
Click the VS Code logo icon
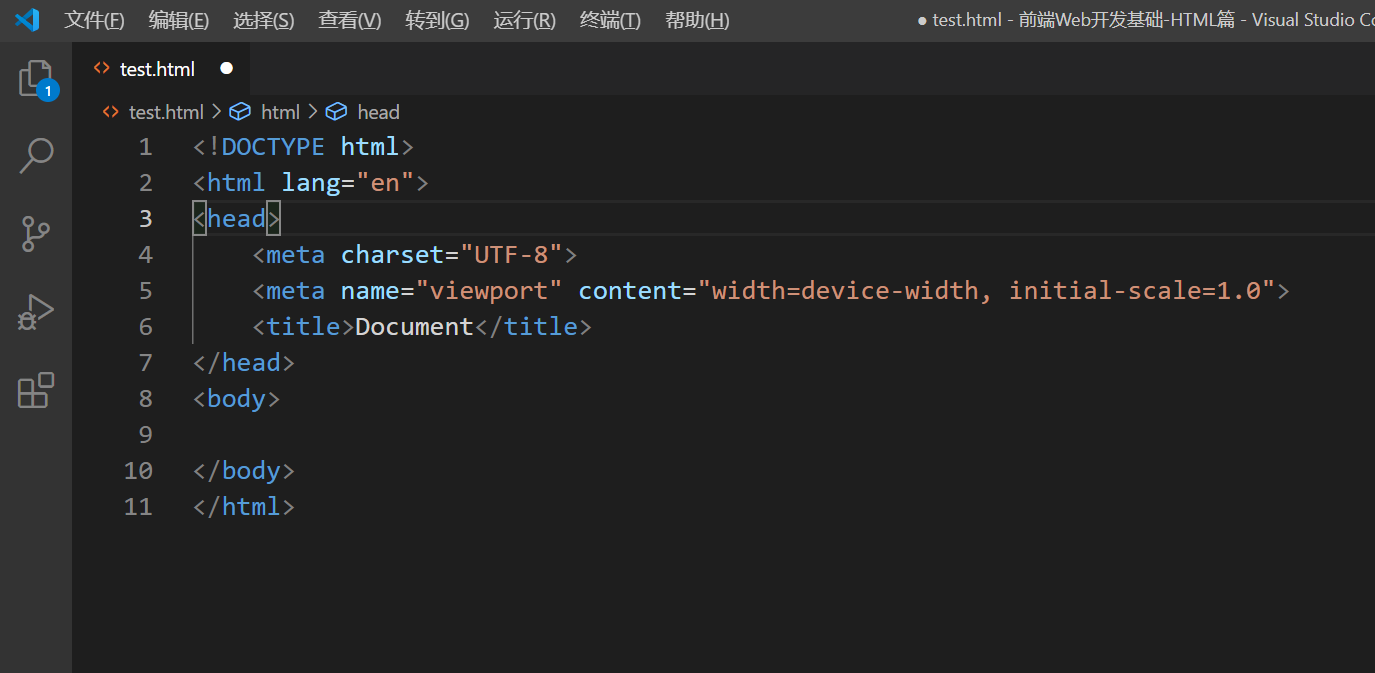27,20
